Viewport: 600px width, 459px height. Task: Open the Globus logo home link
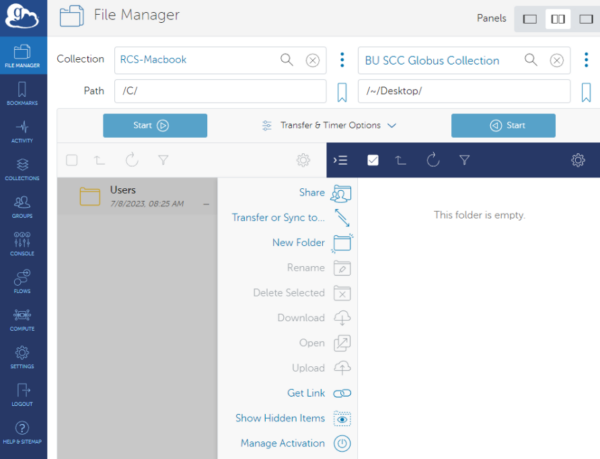[22, 16]
